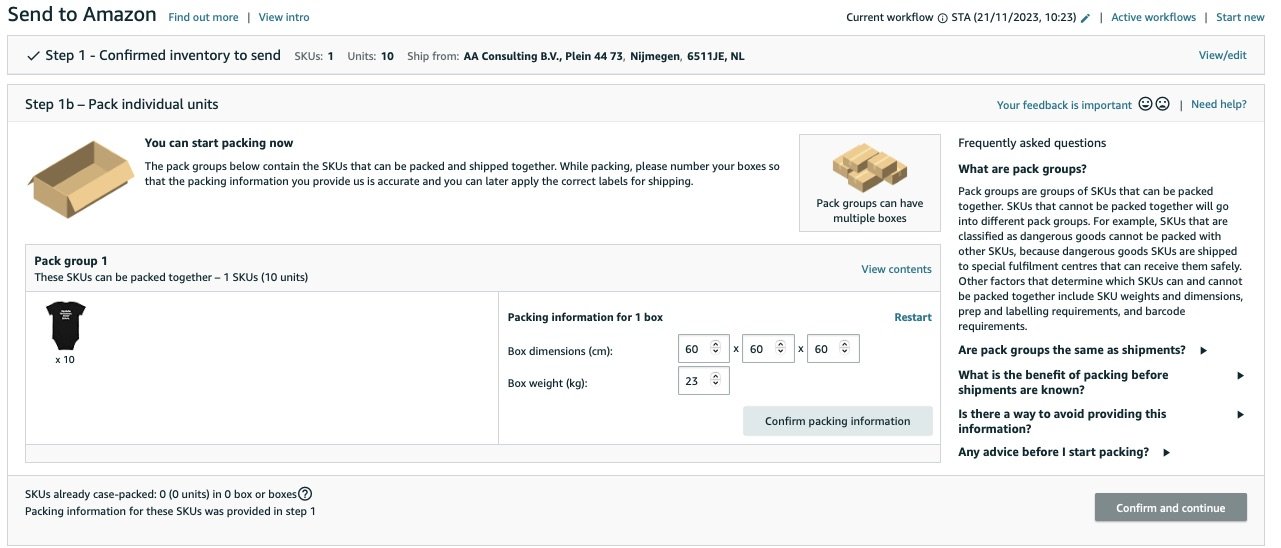Viewport: 1281px width, 548px height.
Task: Click the Box weight (kg) field
Action: point(703,381)
